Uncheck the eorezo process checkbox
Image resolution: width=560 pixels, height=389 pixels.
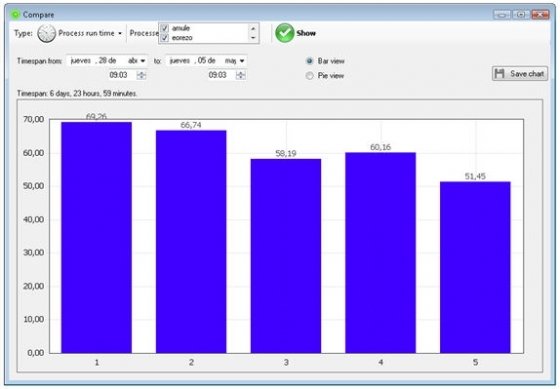165,38
